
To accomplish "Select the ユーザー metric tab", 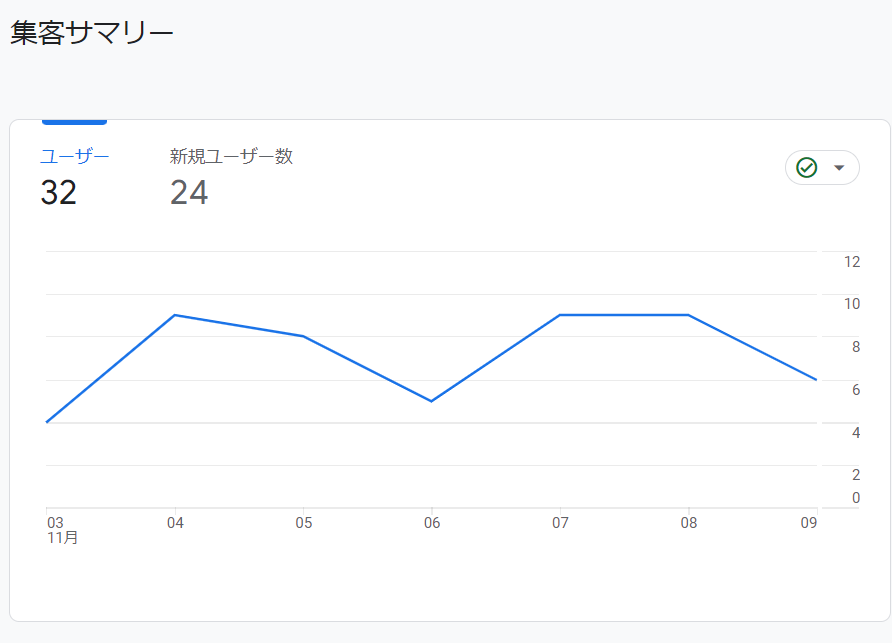I will coord(75,156).
